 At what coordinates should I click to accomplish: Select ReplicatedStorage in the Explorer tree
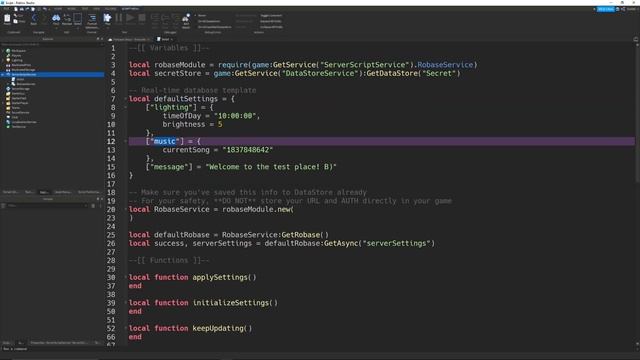point(23,70)
